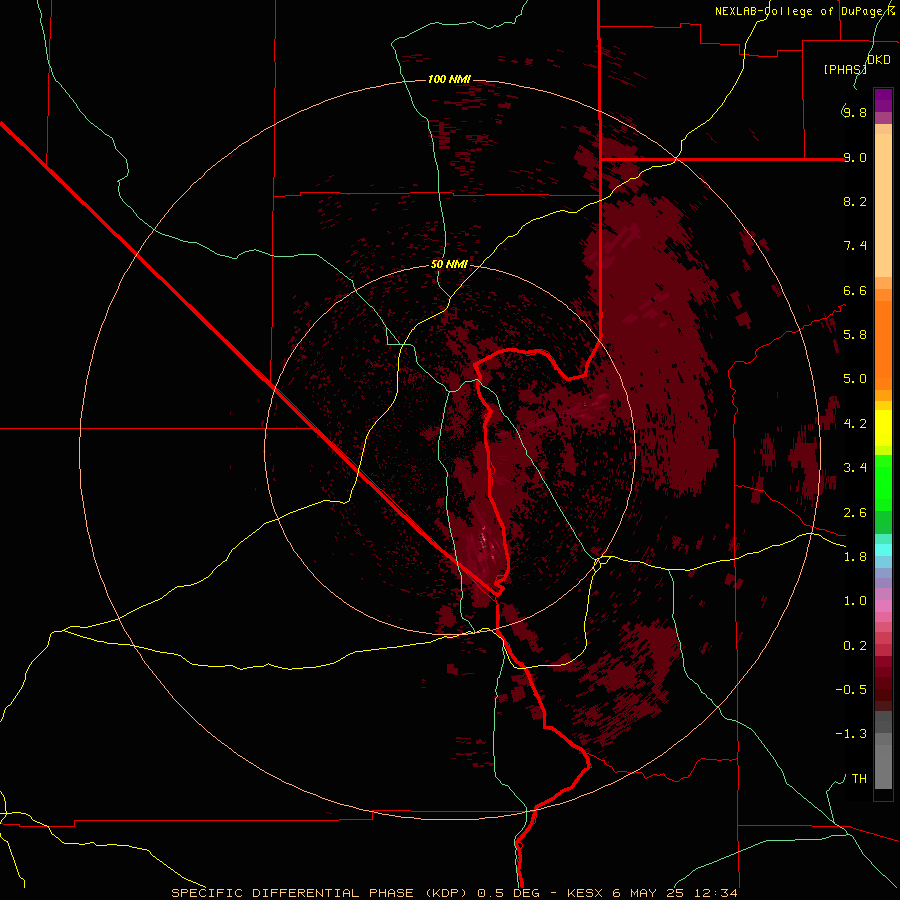The width and height of the screenshot is (900, 900).
Task: Click the 6.6 scale value
Action: pyautogui.click(x=855, y=290)
